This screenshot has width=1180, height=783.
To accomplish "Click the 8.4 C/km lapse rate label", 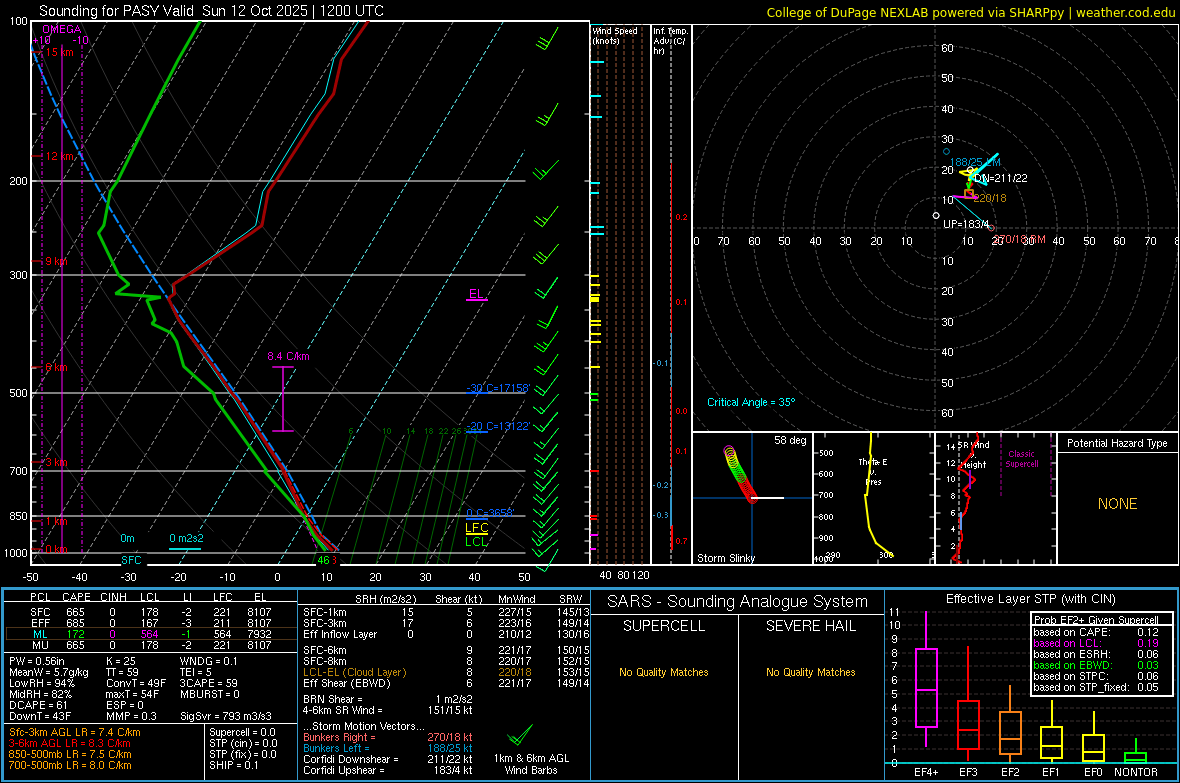I will click(x=288, y=356).
